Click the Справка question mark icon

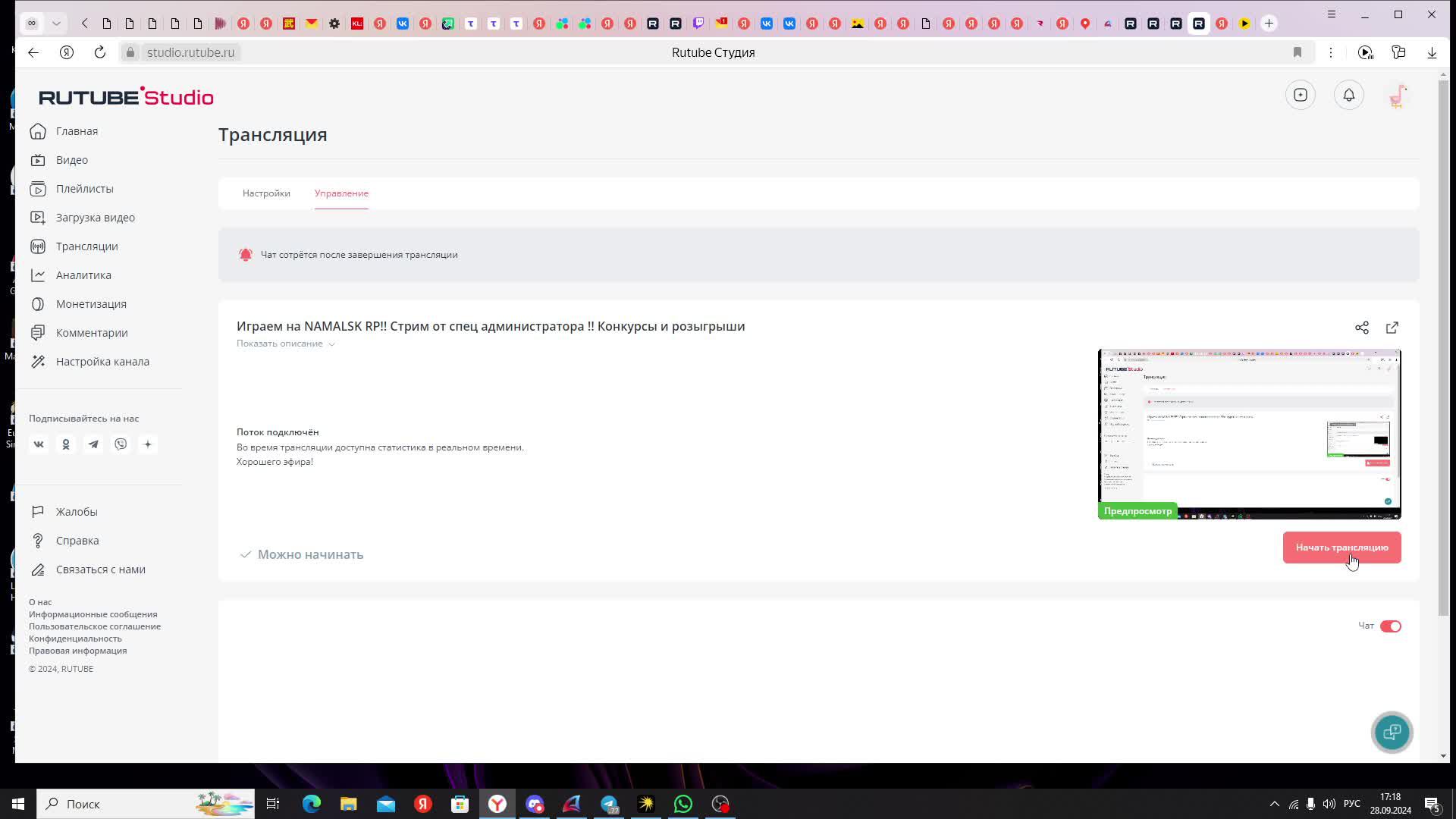coord(38,541)
